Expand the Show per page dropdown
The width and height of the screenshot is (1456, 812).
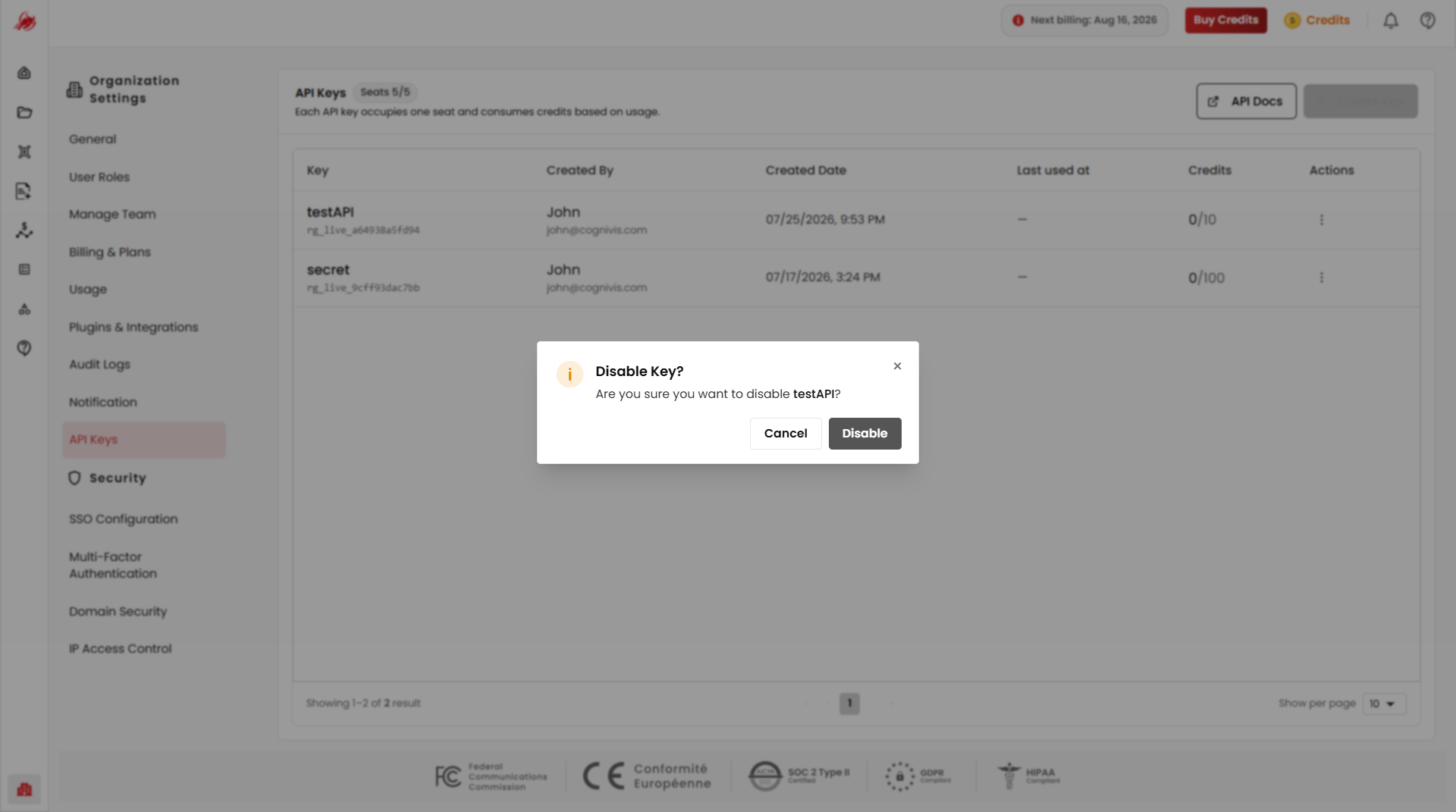[x=1384, y=704]
